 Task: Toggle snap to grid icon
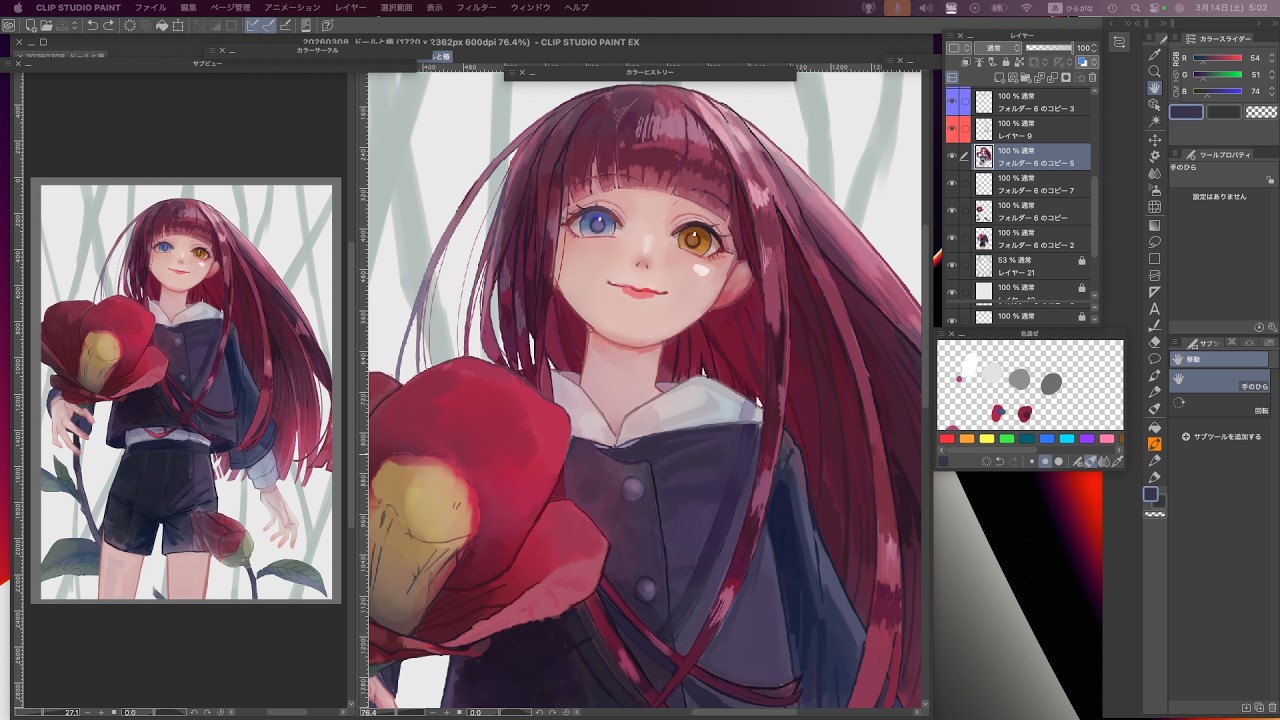click(x=286, y=25)
